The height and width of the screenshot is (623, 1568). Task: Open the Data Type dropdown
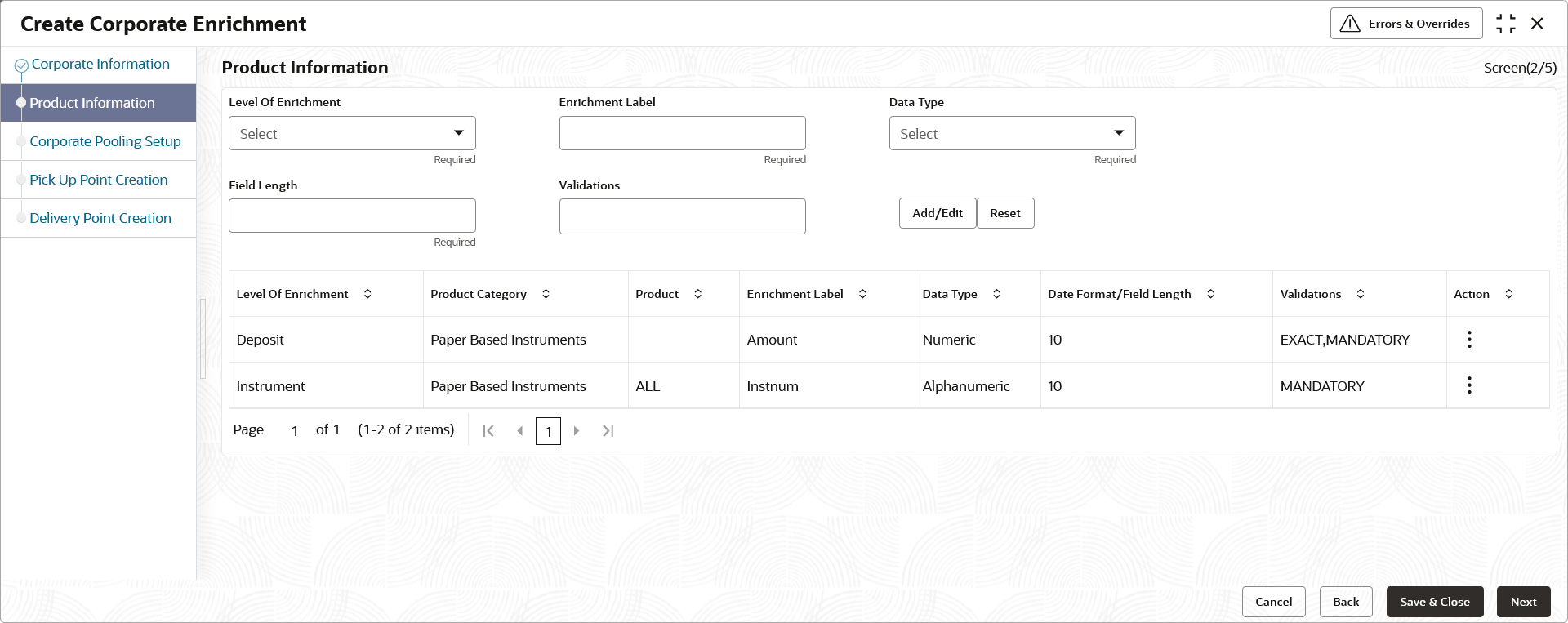tap(1012, 133)
